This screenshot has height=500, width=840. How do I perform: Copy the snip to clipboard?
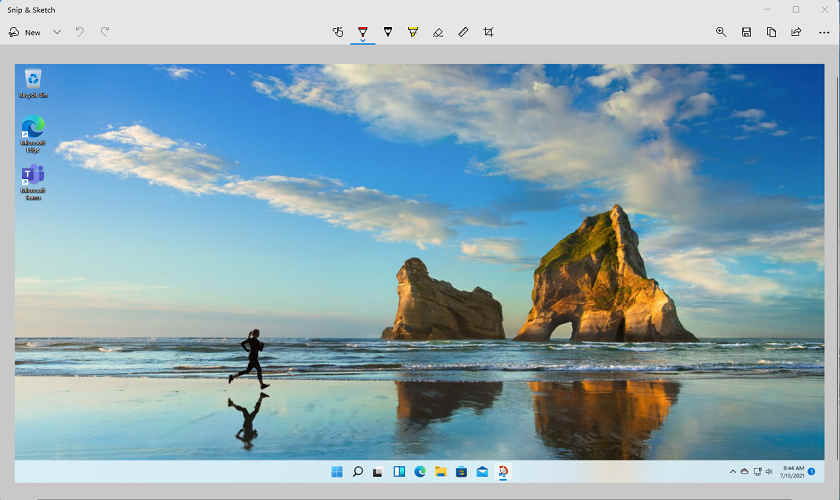pos(771,32)
